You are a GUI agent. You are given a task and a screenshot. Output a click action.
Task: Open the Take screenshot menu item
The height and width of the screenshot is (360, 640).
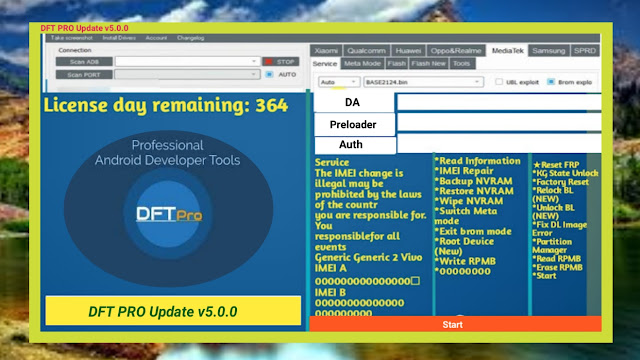[x=71, y=38]
